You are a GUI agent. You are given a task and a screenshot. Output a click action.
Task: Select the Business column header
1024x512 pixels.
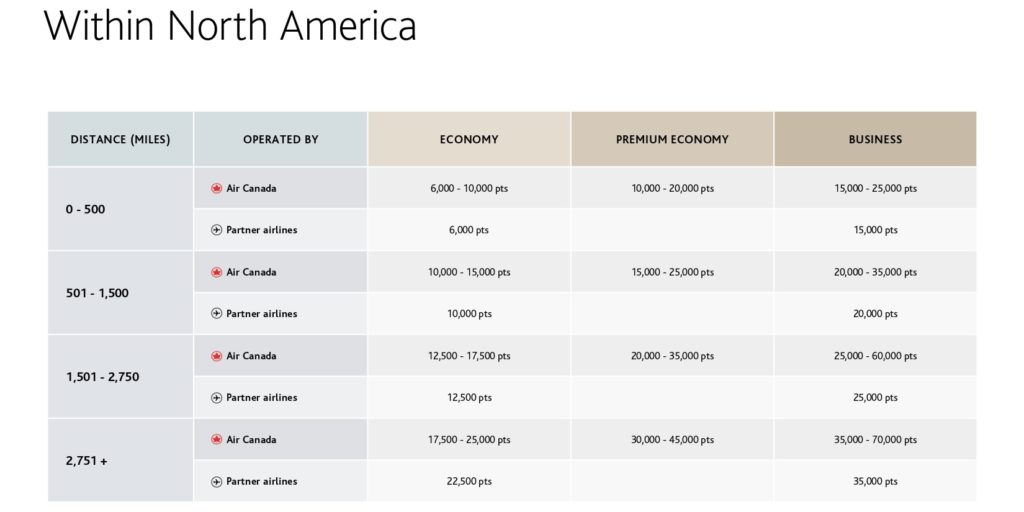pos(875,140)
